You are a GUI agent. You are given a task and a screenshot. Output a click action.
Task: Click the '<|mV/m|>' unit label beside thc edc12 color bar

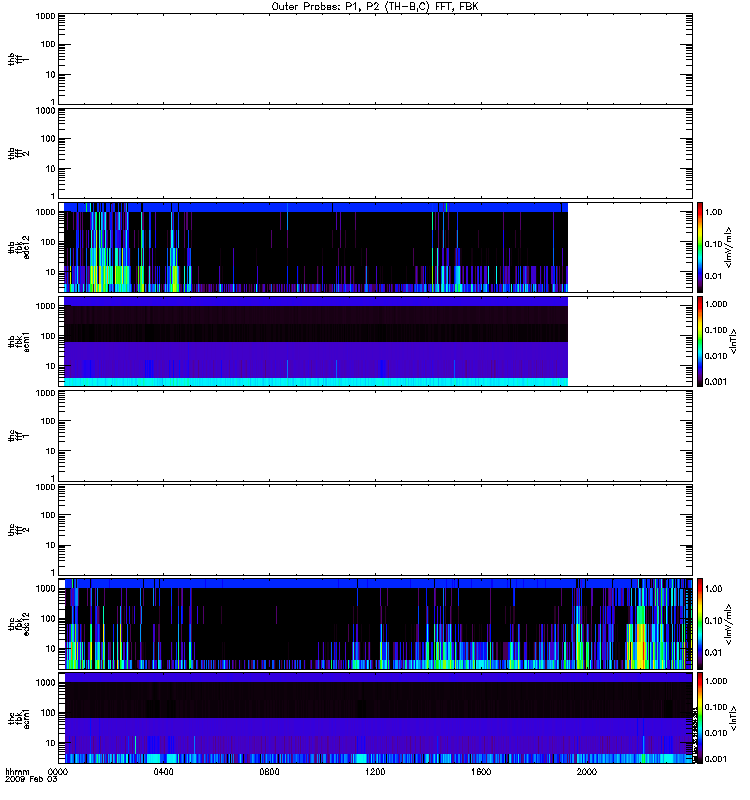pos(728,623)
